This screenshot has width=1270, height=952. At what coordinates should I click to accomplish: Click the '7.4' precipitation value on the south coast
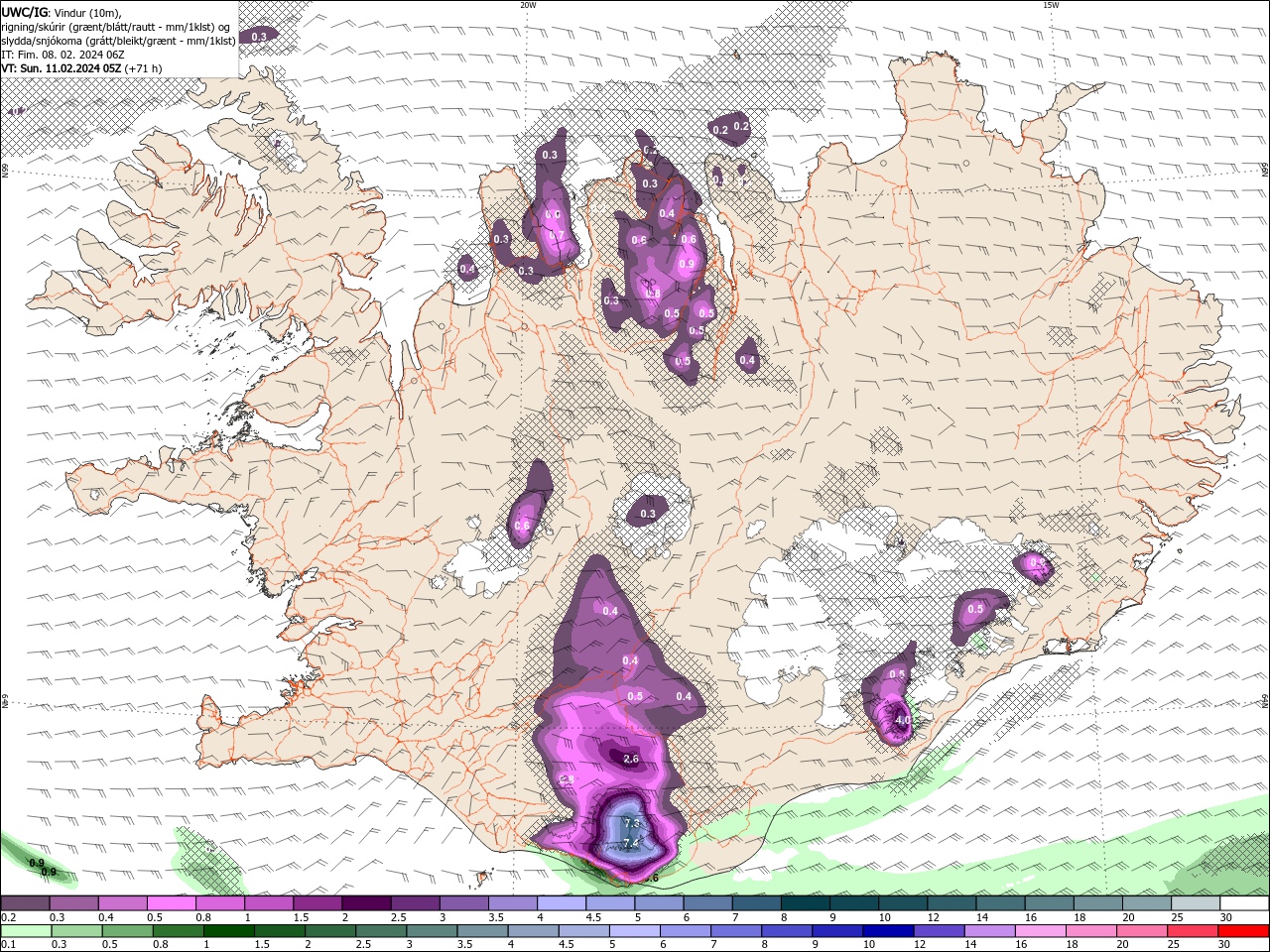[x=631, y=844]
